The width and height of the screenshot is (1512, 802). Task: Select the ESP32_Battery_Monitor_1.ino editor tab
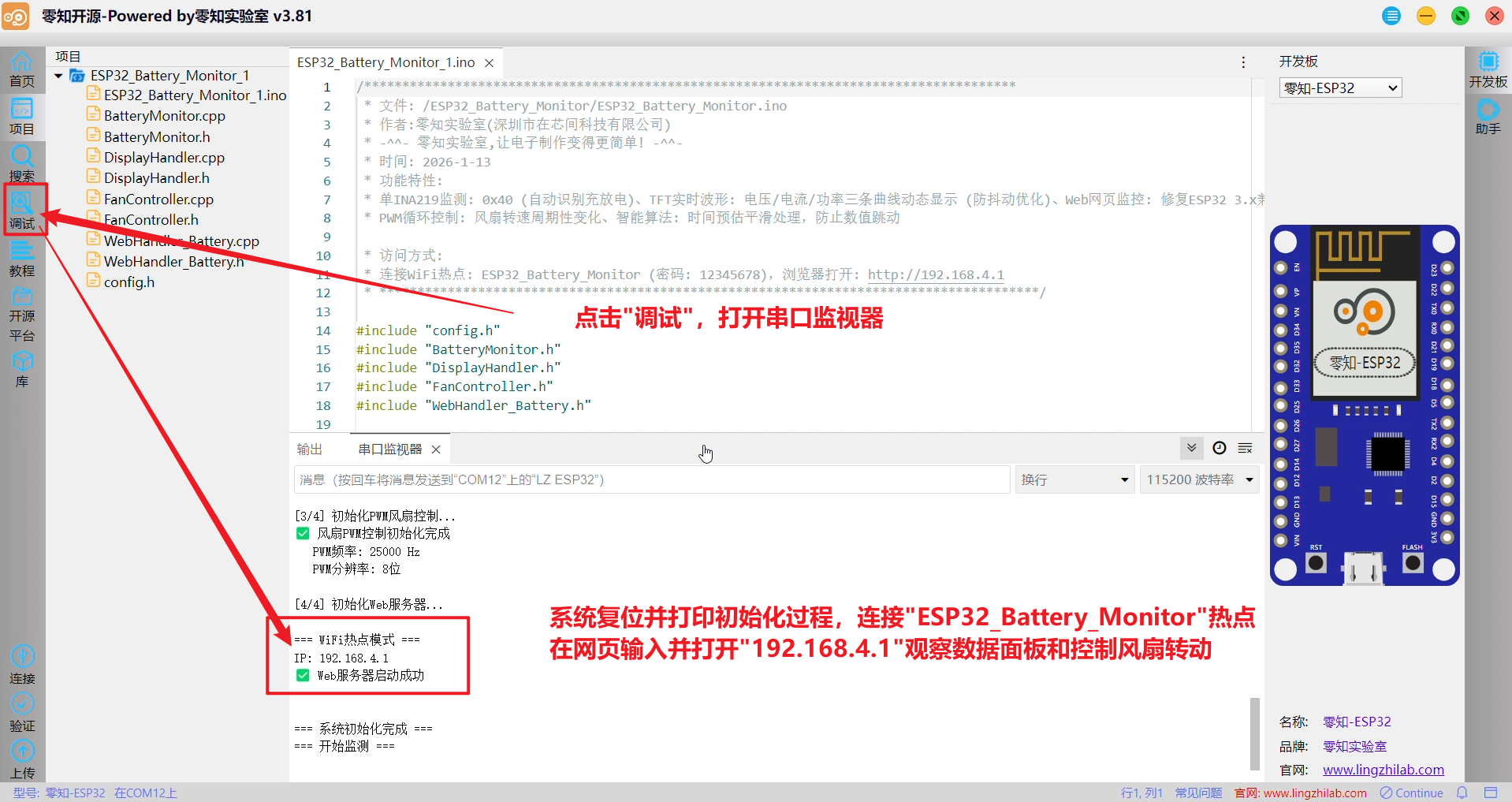click(x=386, y=62)
